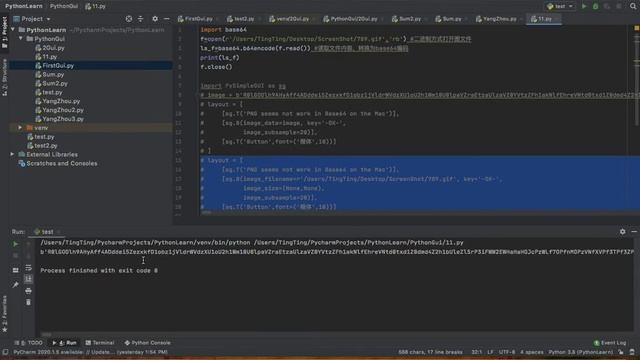
Task: Open Run panel settings gear
Action: [x=622, y=231]
